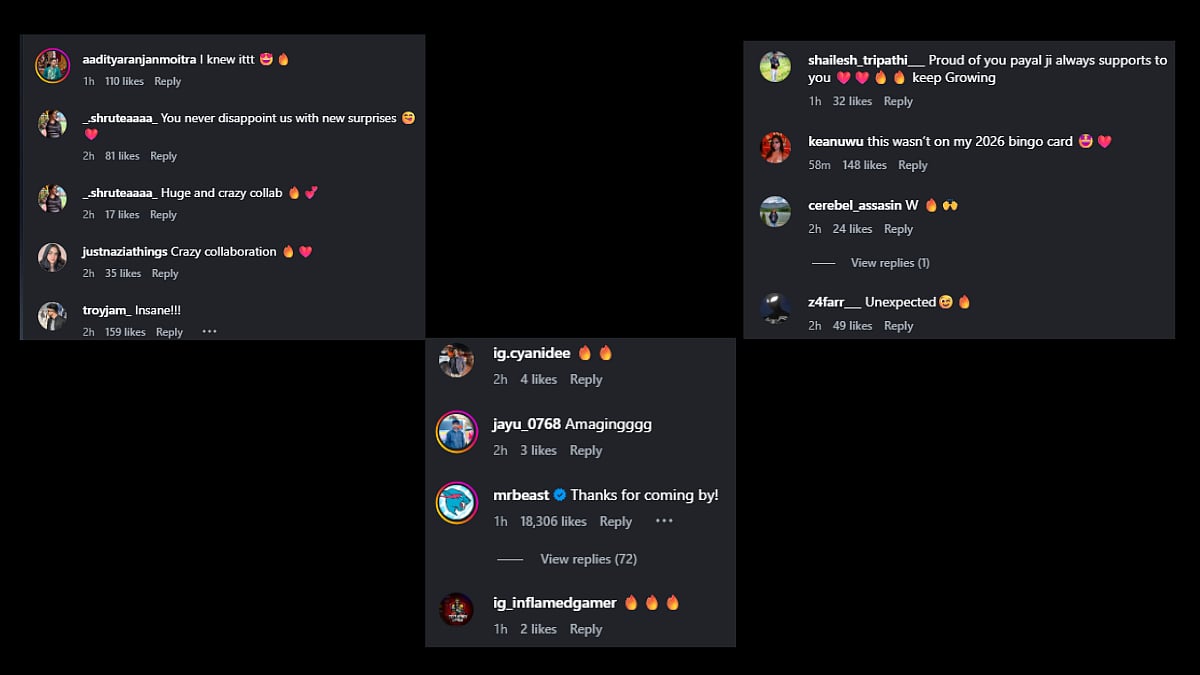Click justnaziathings' profile avatar
The width and height of the screenshot is (1200, 675).
(x=52, y=258)
